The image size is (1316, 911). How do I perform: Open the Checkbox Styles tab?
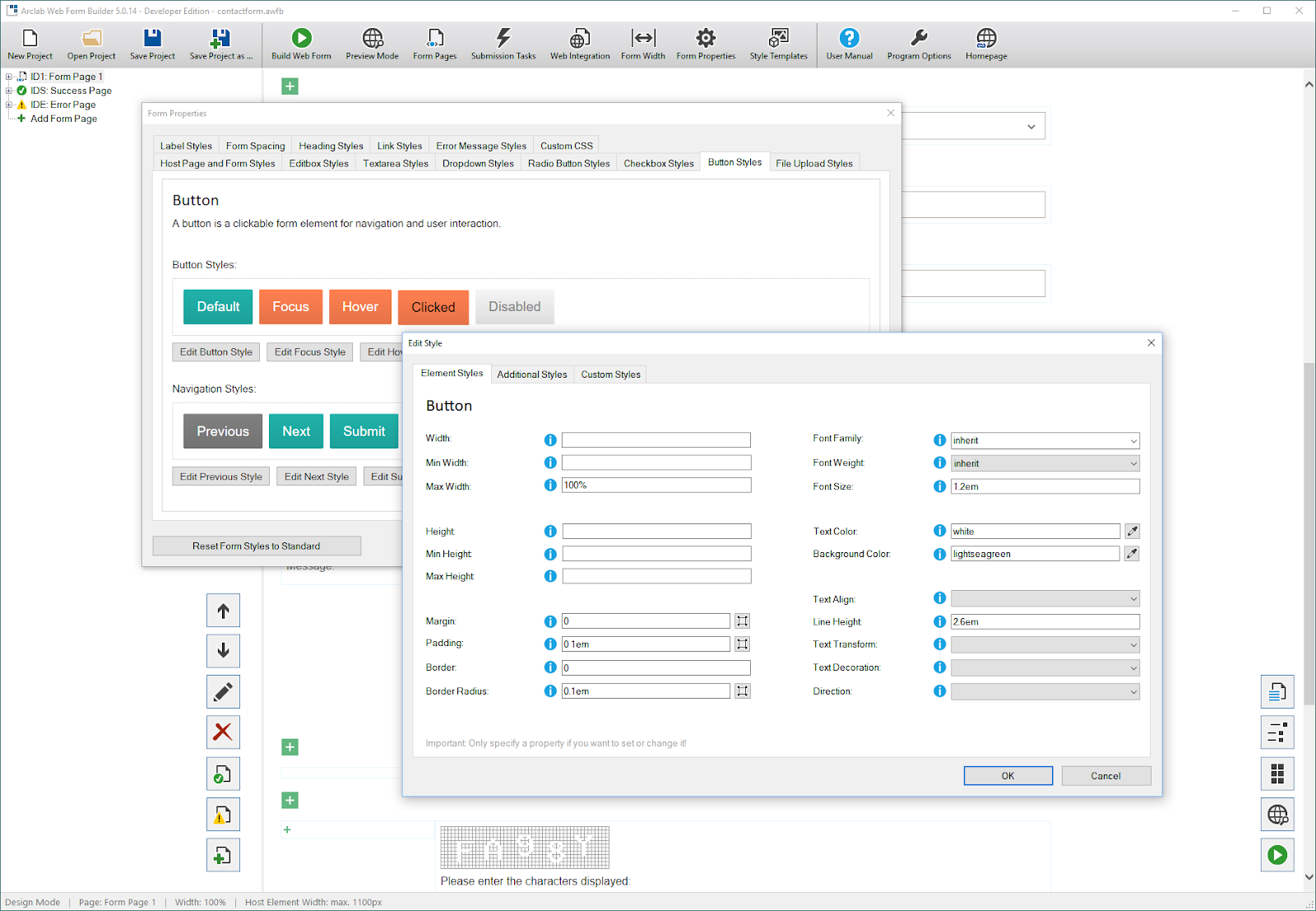pyautogui.click(x=658, y=163)
